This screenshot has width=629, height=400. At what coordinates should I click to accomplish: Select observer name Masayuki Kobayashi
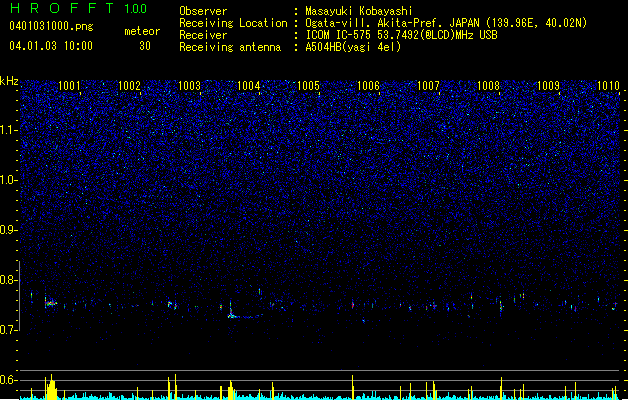[x=359, y=11]
